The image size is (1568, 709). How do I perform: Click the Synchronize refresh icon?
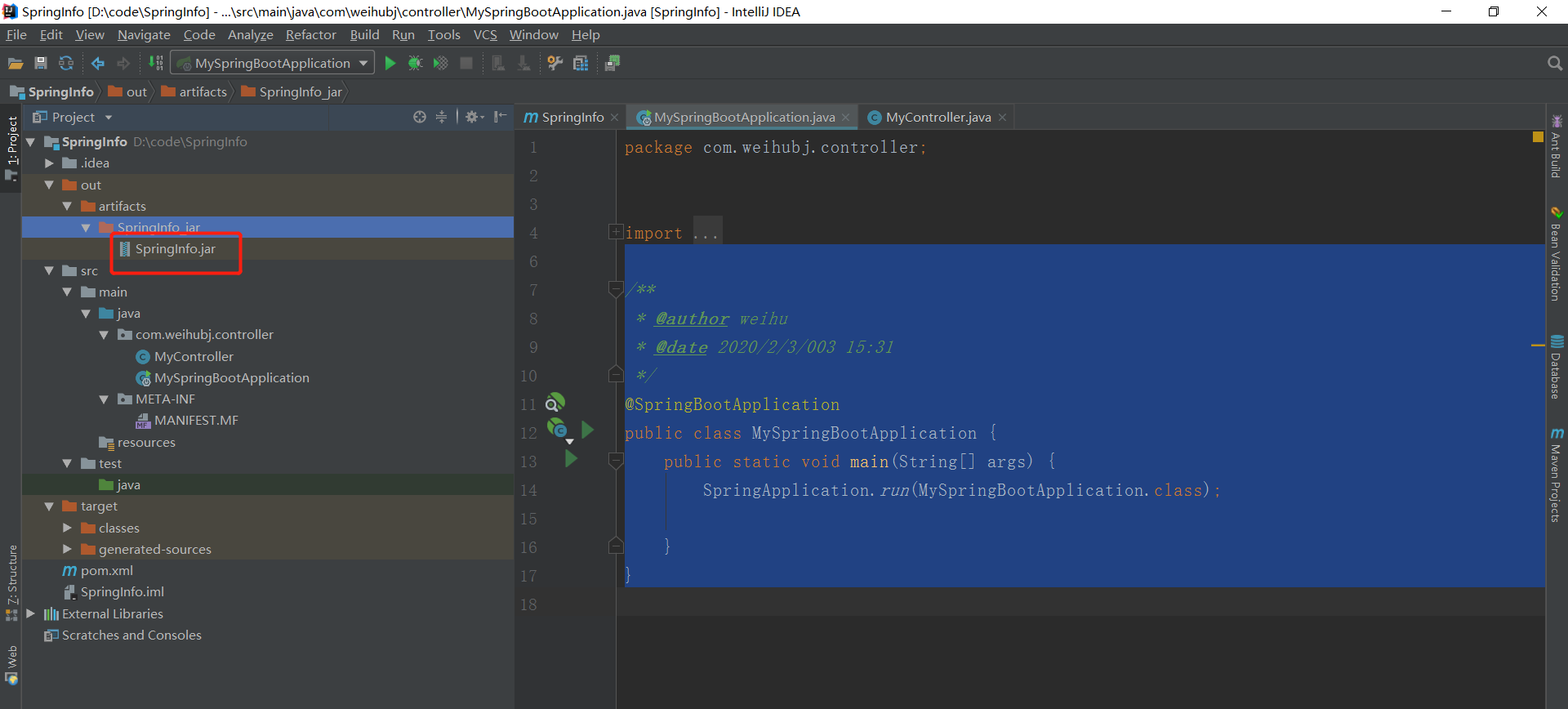(66, 64)
